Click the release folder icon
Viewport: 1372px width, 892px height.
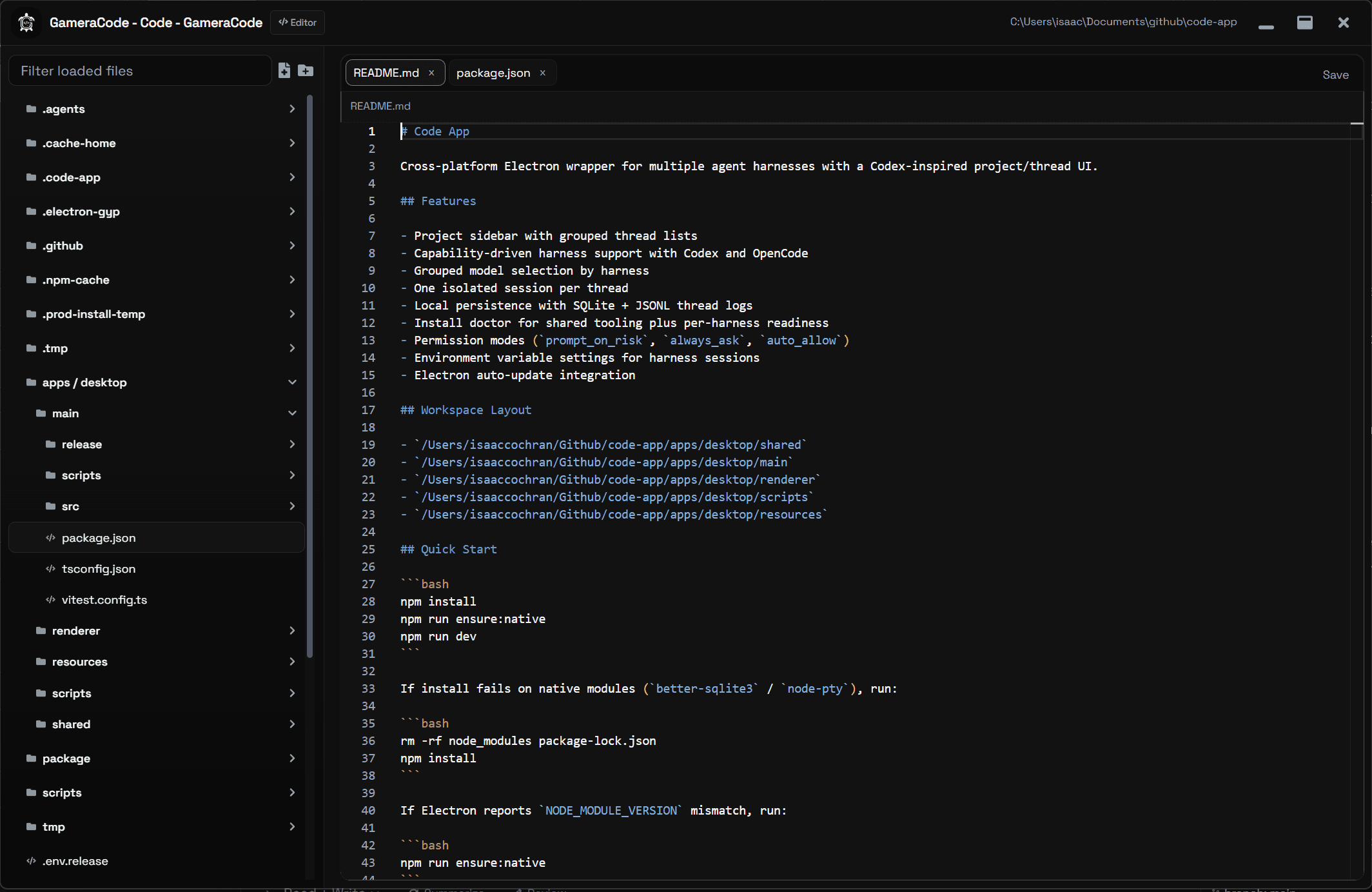(x=50, y=444)
